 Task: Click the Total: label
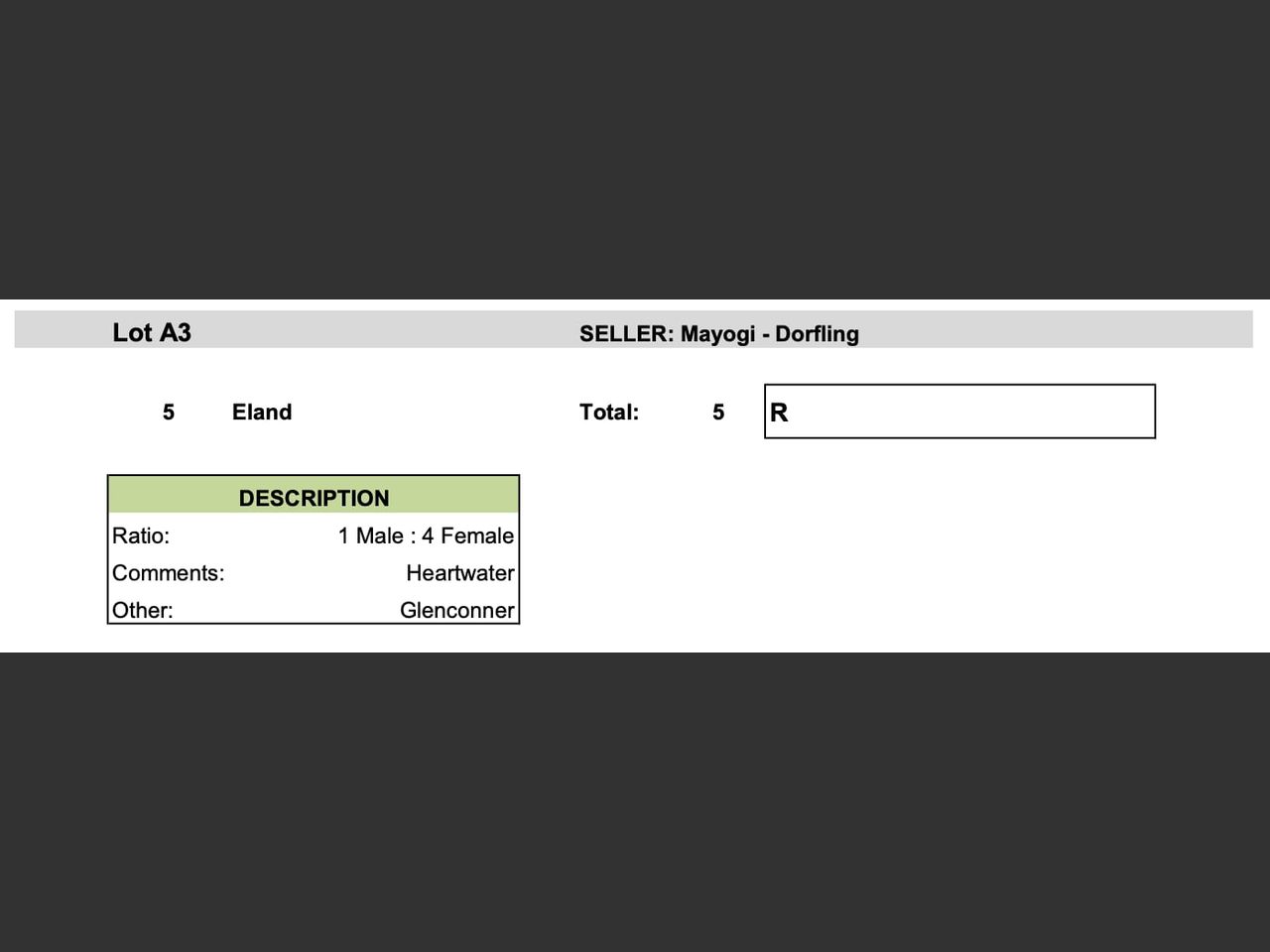[x=609, y=412]
